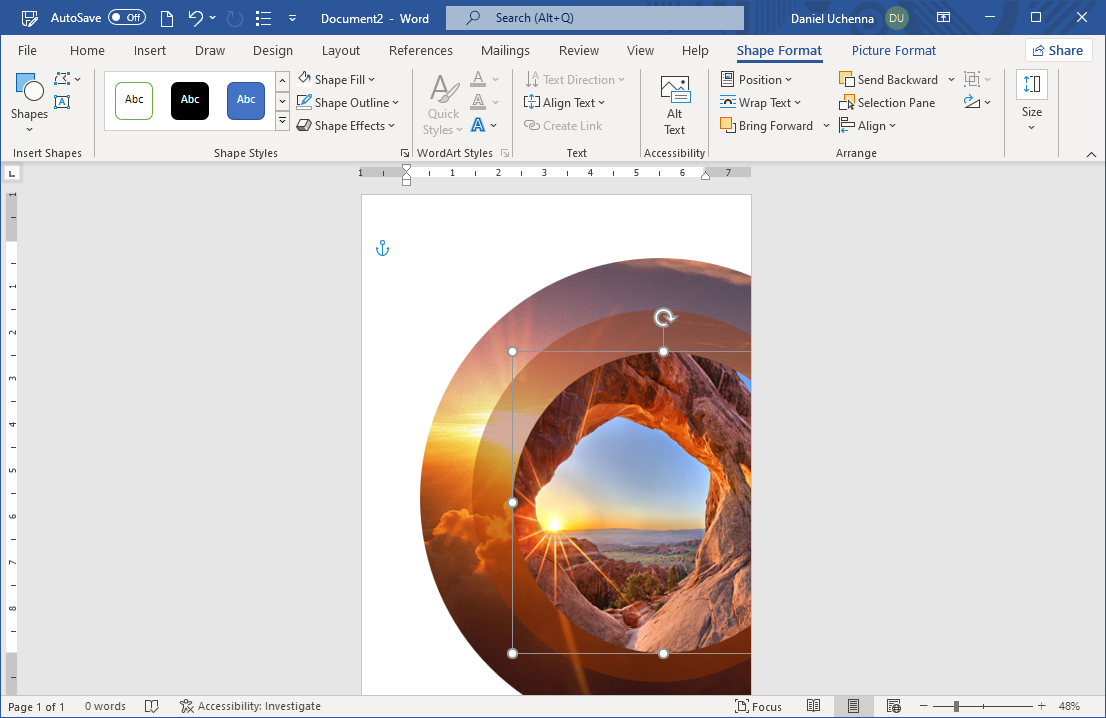The width and height of the screenshot is (1106, 718).
Task: Open the Draw Text Box tool
Action: coord(62,102)
